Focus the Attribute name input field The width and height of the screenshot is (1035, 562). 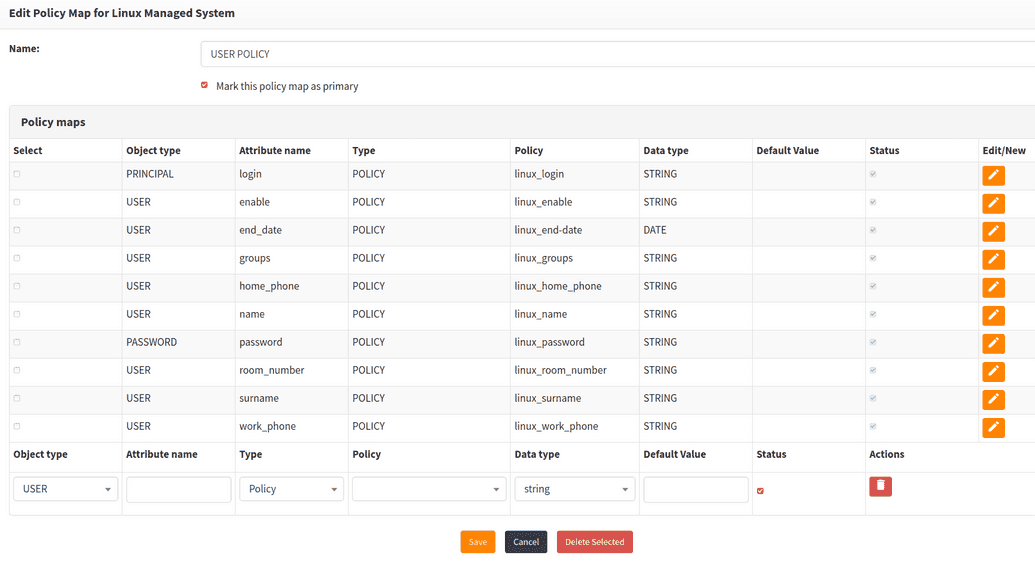[179, 489]
